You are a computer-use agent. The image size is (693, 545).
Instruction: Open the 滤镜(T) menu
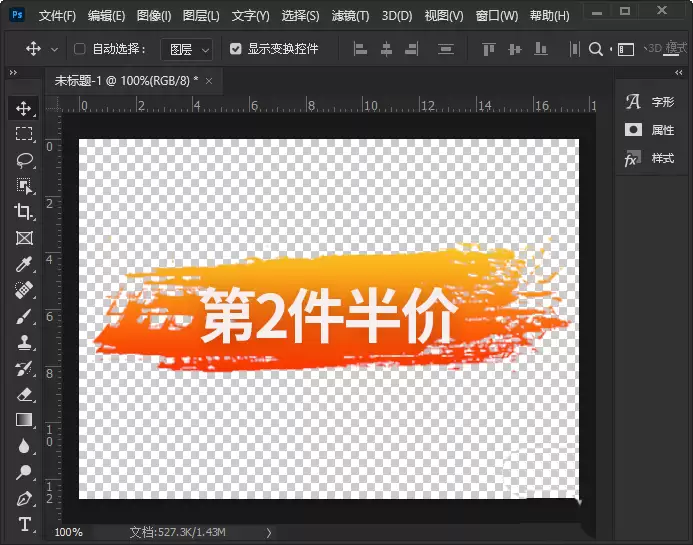click(350, 16)
